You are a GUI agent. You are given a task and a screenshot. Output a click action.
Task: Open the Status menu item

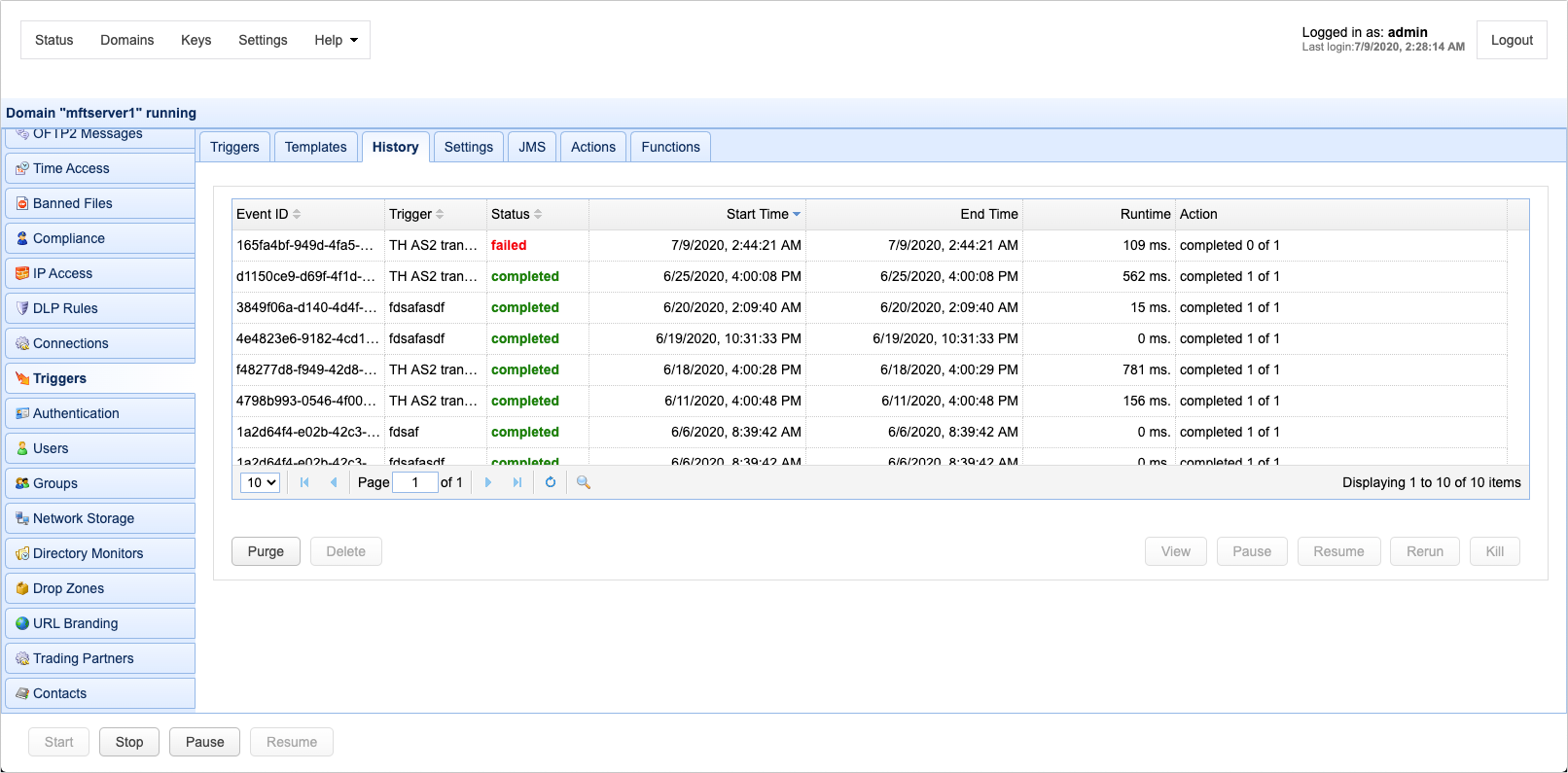(54, 40)
